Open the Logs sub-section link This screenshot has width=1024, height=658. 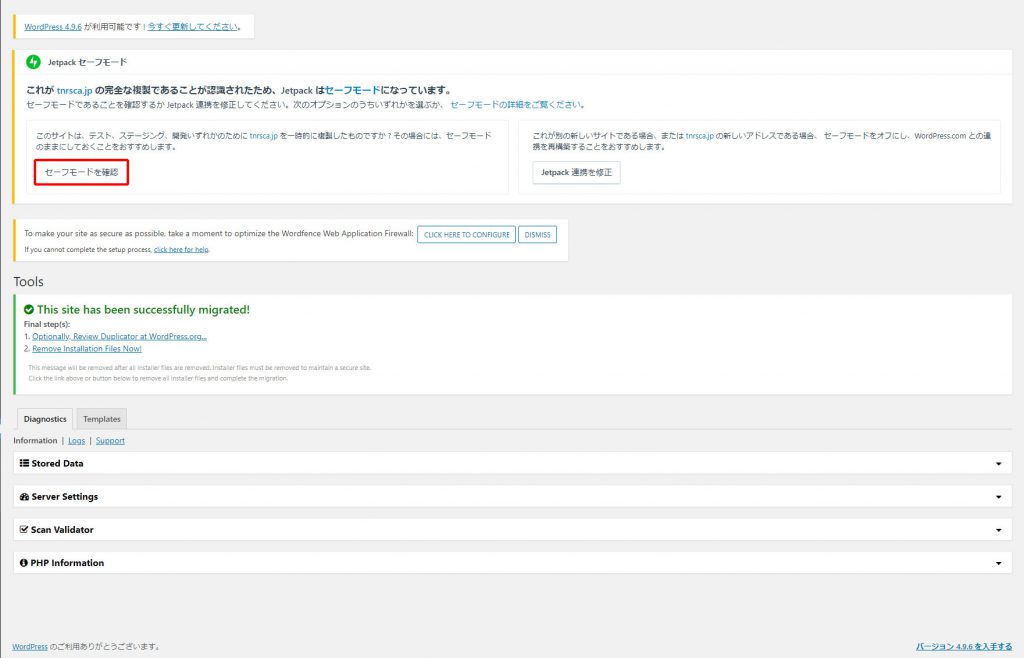[76, 441]
